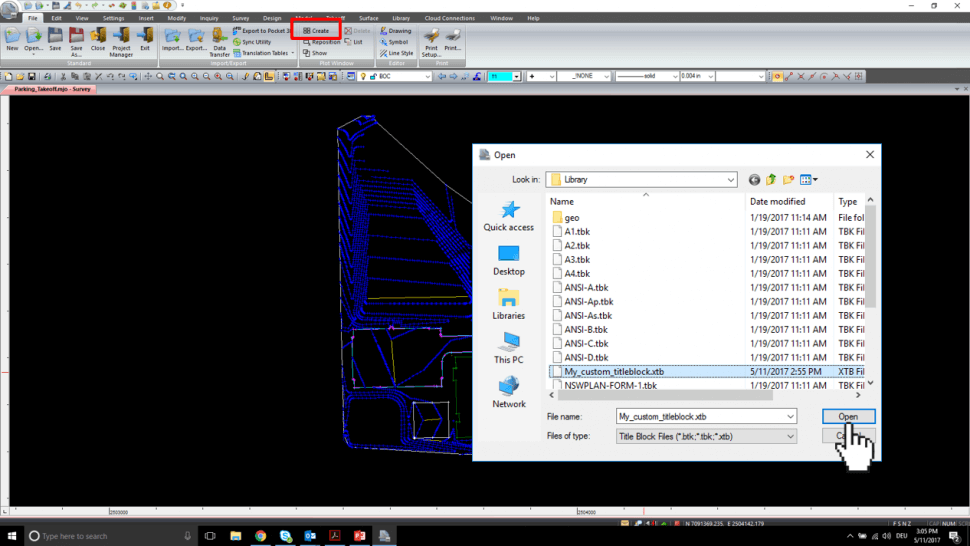Click the pan arrows toolbar icon

(148, 77)
